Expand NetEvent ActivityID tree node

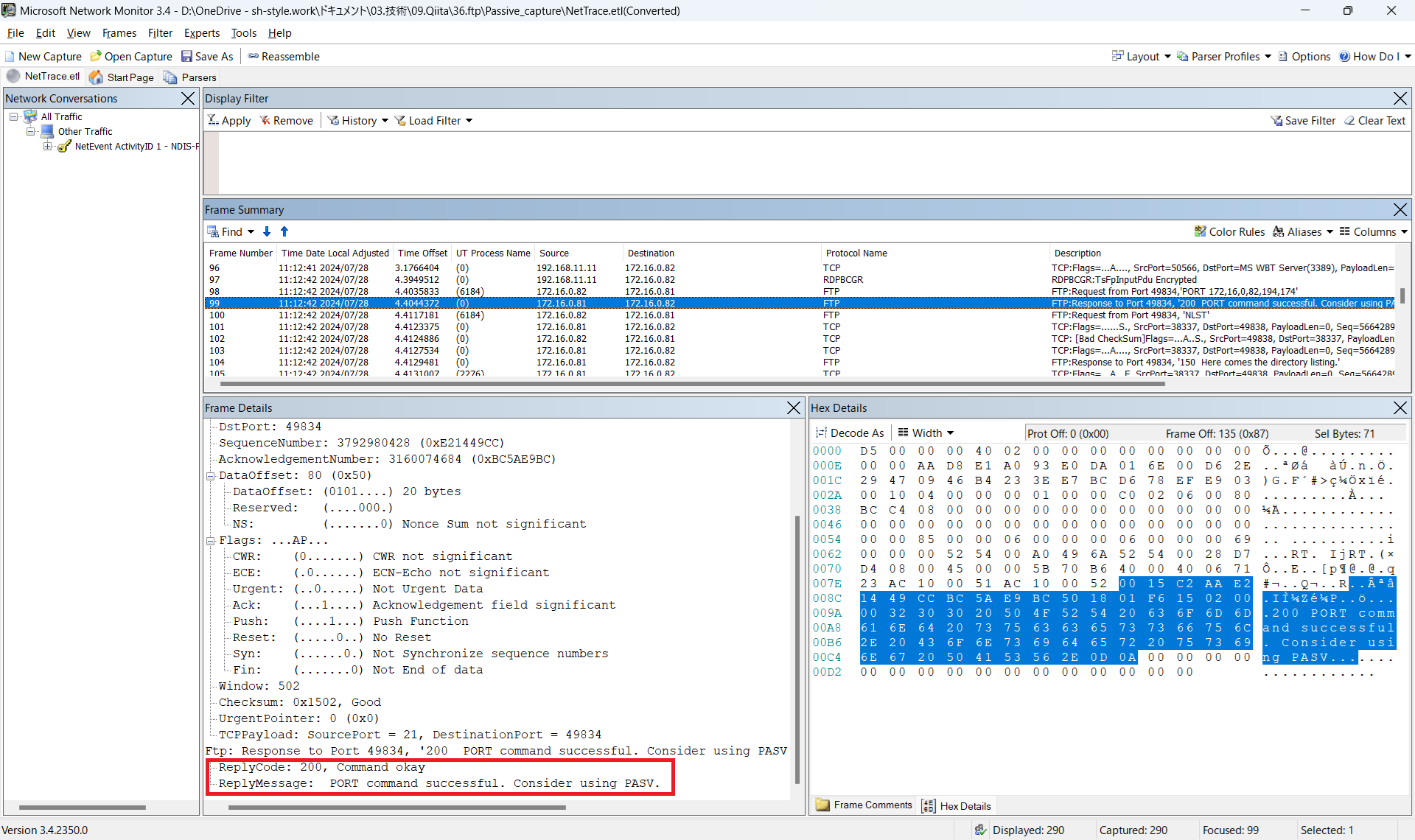click(48, 147)
